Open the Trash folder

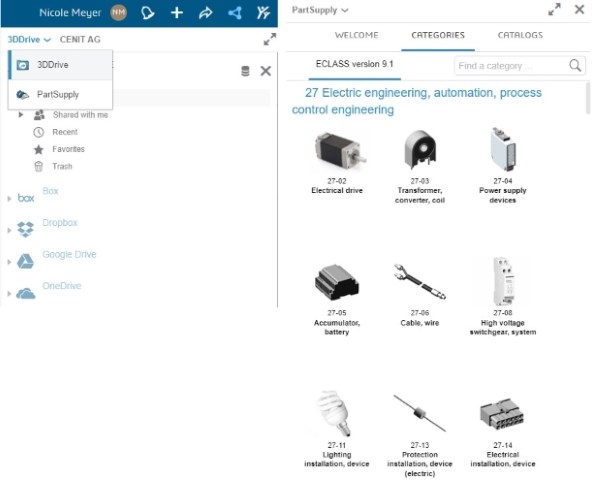(62, 167)
